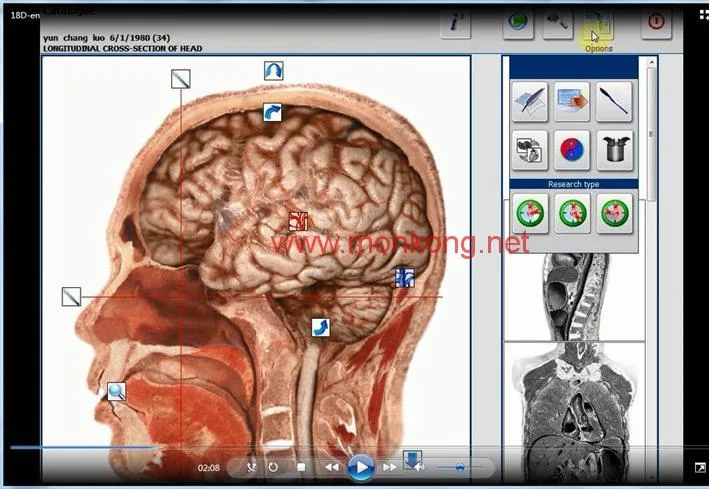Click the blue vertebra icon at back of brain
Screen dimensions: 709x489
coord(405,278)
